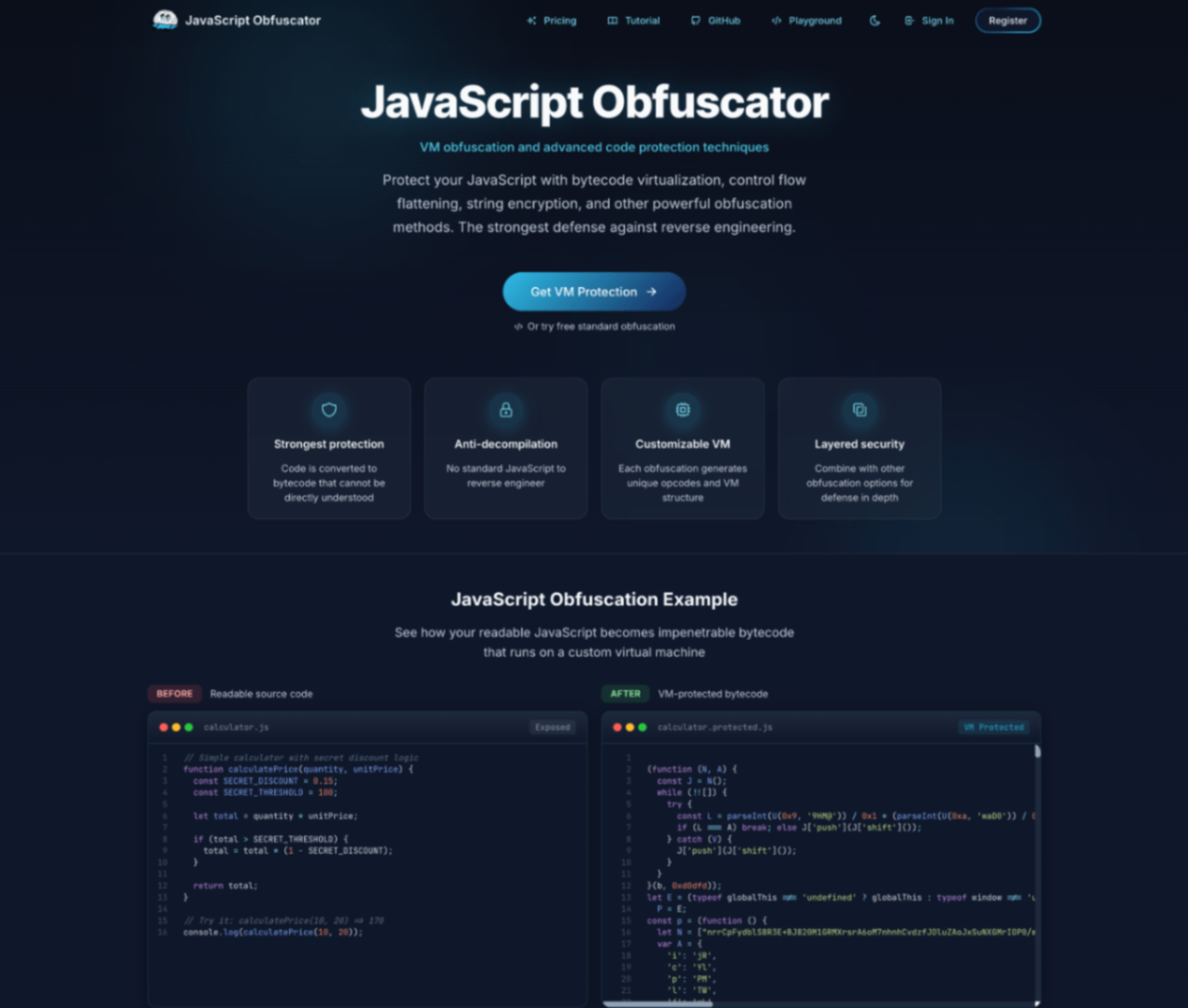This screenshot has width=1188, height=1008.
Task: Visit the GitHub link in navbar
Action: click(x=716, y=21)
